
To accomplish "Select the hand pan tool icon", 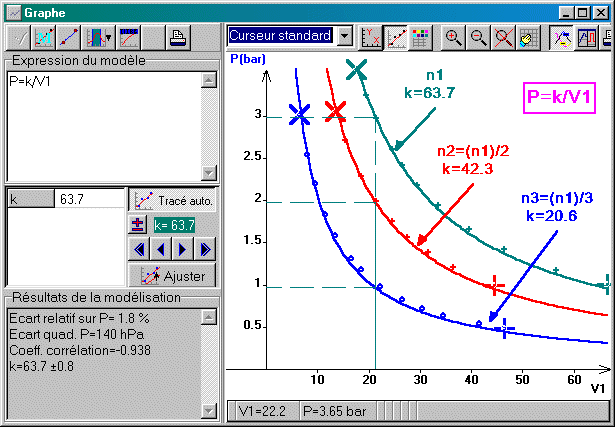I will click(x=527, y=37).
